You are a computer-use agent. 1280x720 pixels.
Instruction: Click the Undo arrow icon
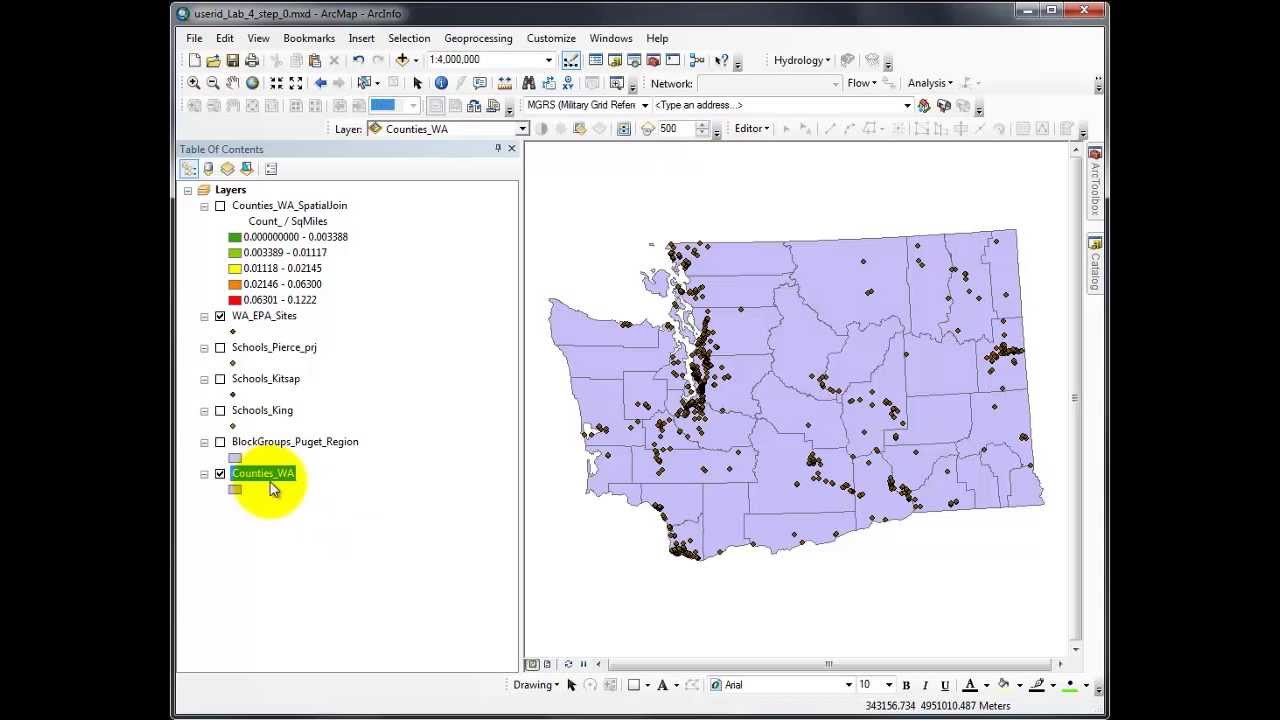tap(358, 61)
